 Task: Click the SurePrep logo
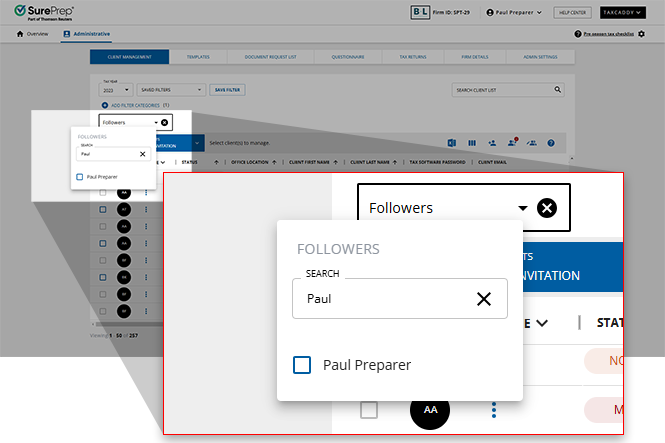(x=44, y=12)
